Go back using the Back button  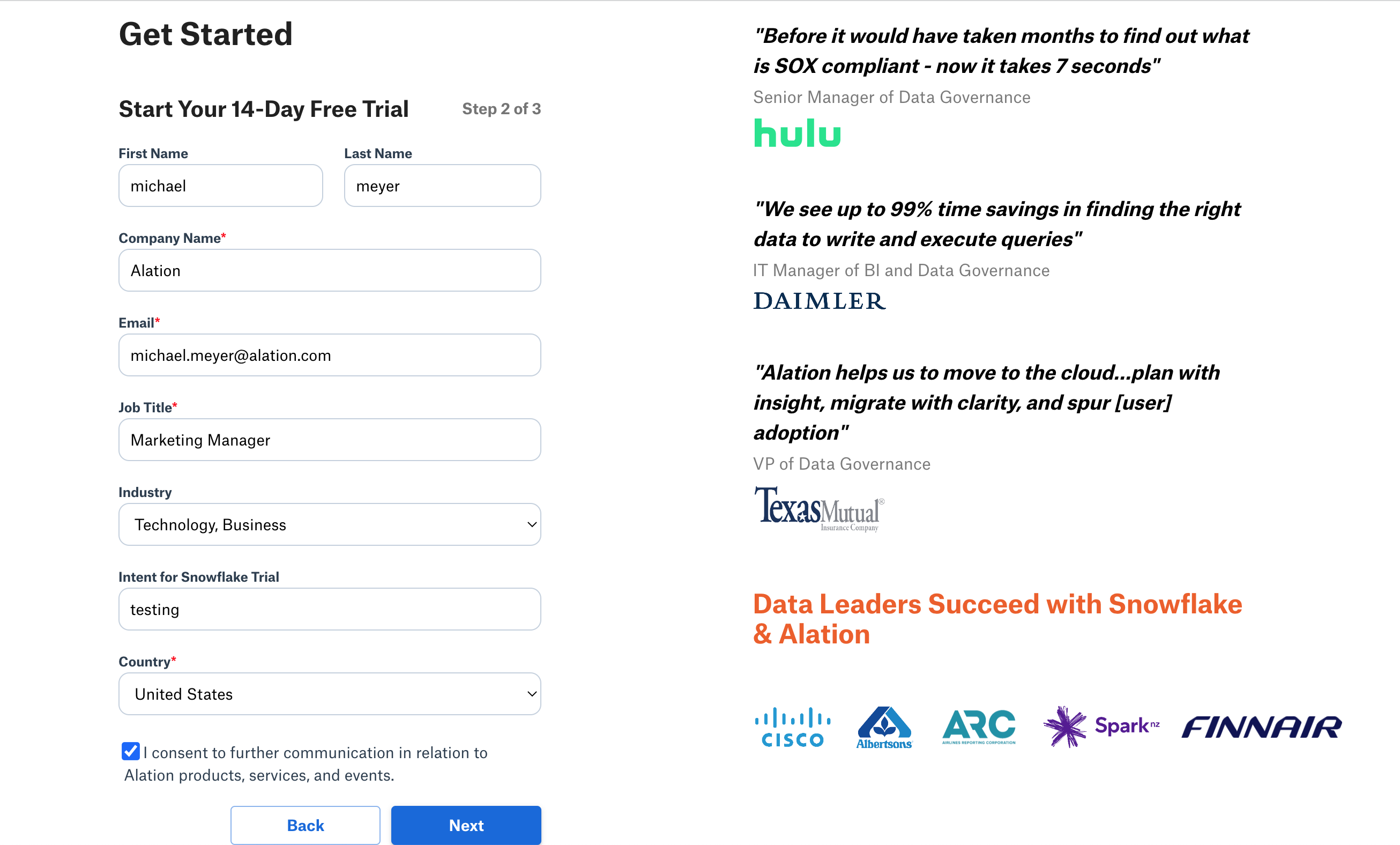point(305,825)
